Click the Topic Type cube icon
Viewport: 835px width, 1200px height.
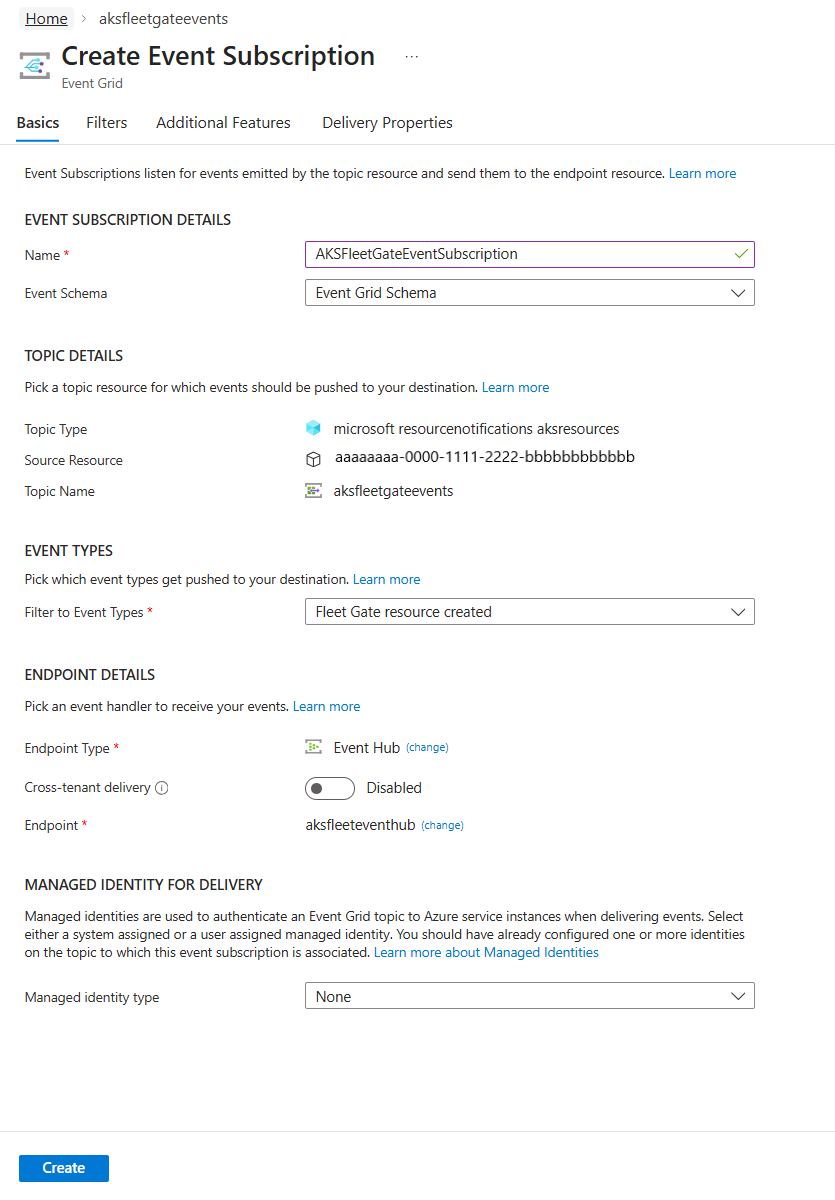[314, 429]
